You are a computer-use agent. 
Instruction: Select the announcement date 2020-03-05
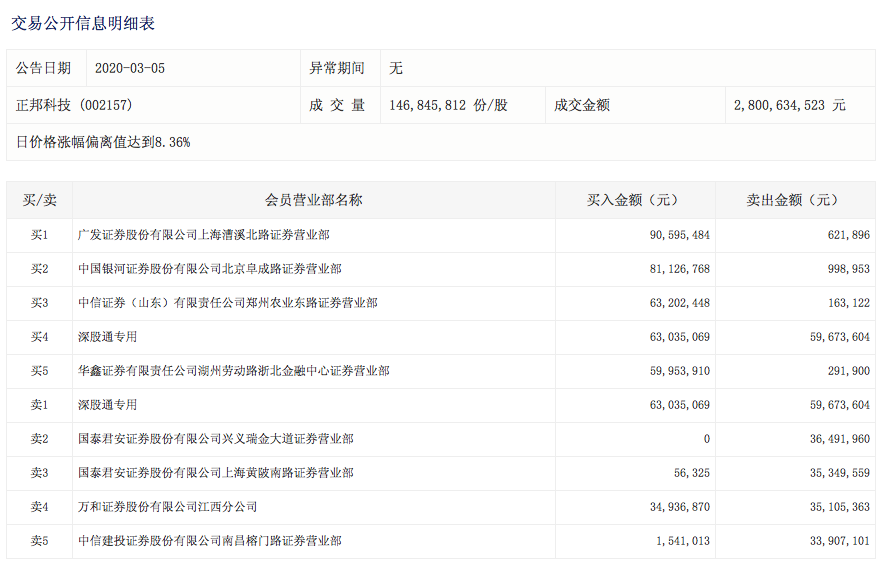129,68
